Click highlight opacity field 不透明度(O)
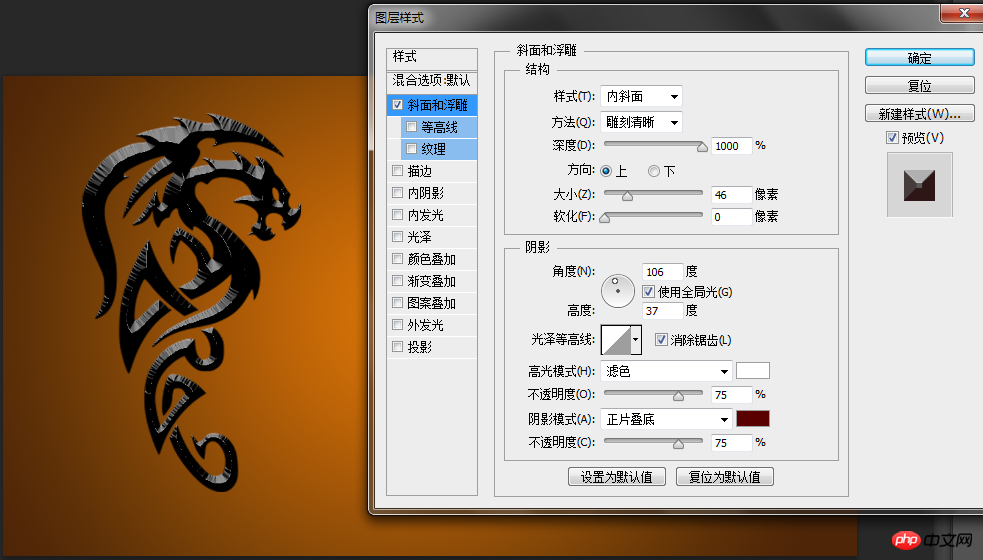 pyautogui.click(x=732, y=395)
